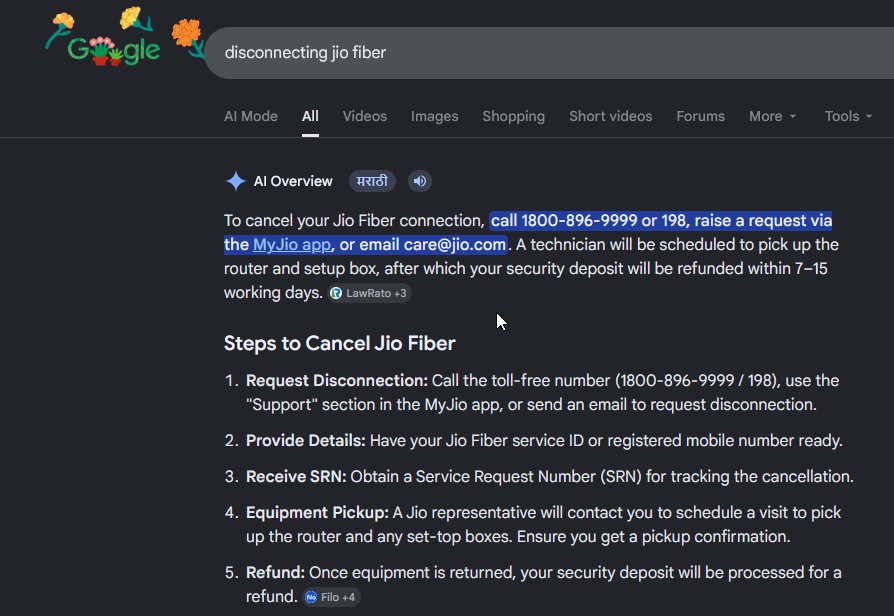The width and height of the screenshot is (894, 616).
Task: Click the Refund: step text
Action: [275, 573]
